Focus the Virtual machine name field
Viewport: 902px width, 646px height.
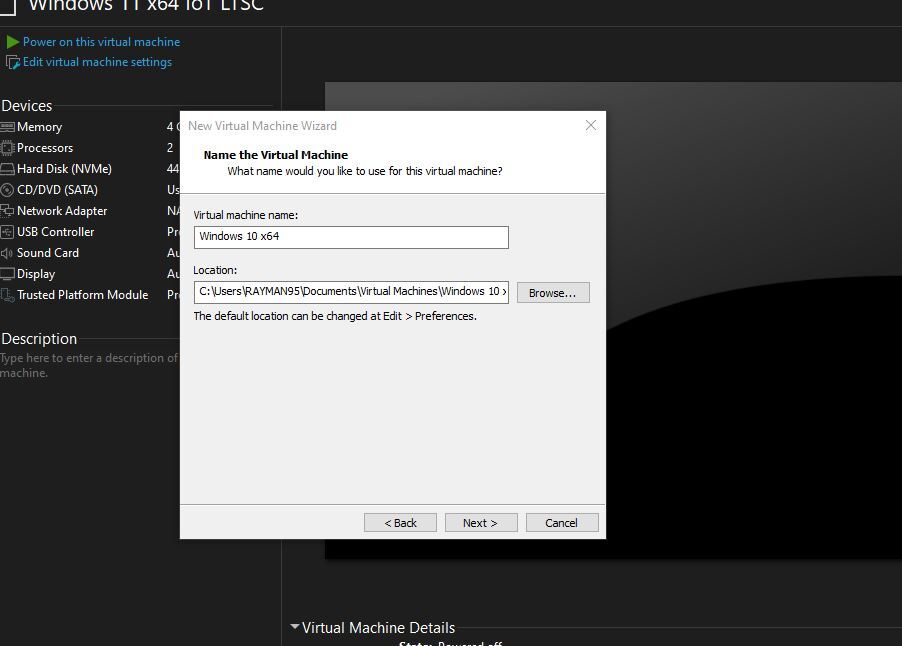351,237
